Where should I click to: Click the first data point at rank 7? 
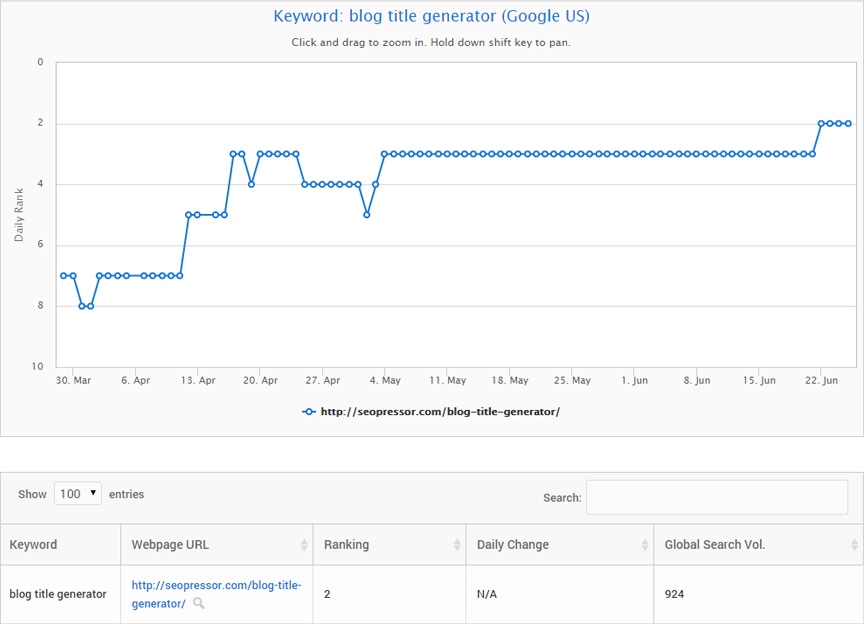click(x=63, y=276)
